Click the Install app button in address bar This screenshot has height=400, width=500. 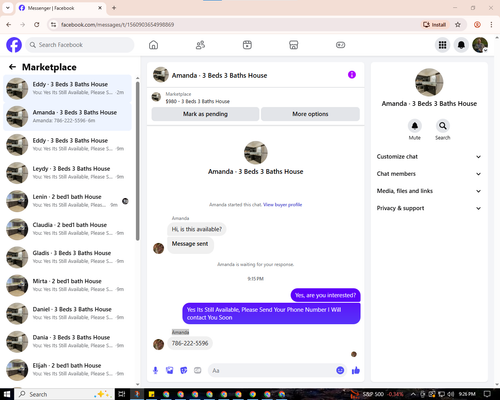click(434, 25)
